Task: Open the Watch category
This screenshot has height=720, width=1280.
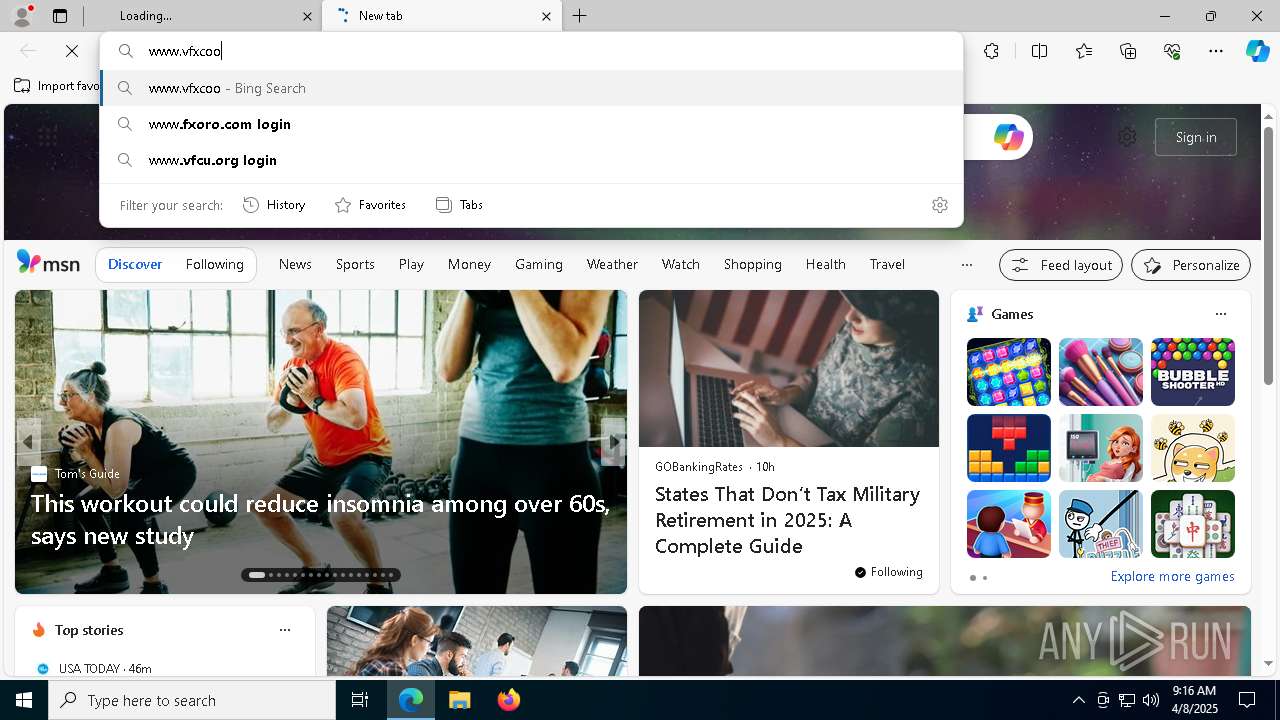Action: [x=681, y=264]
